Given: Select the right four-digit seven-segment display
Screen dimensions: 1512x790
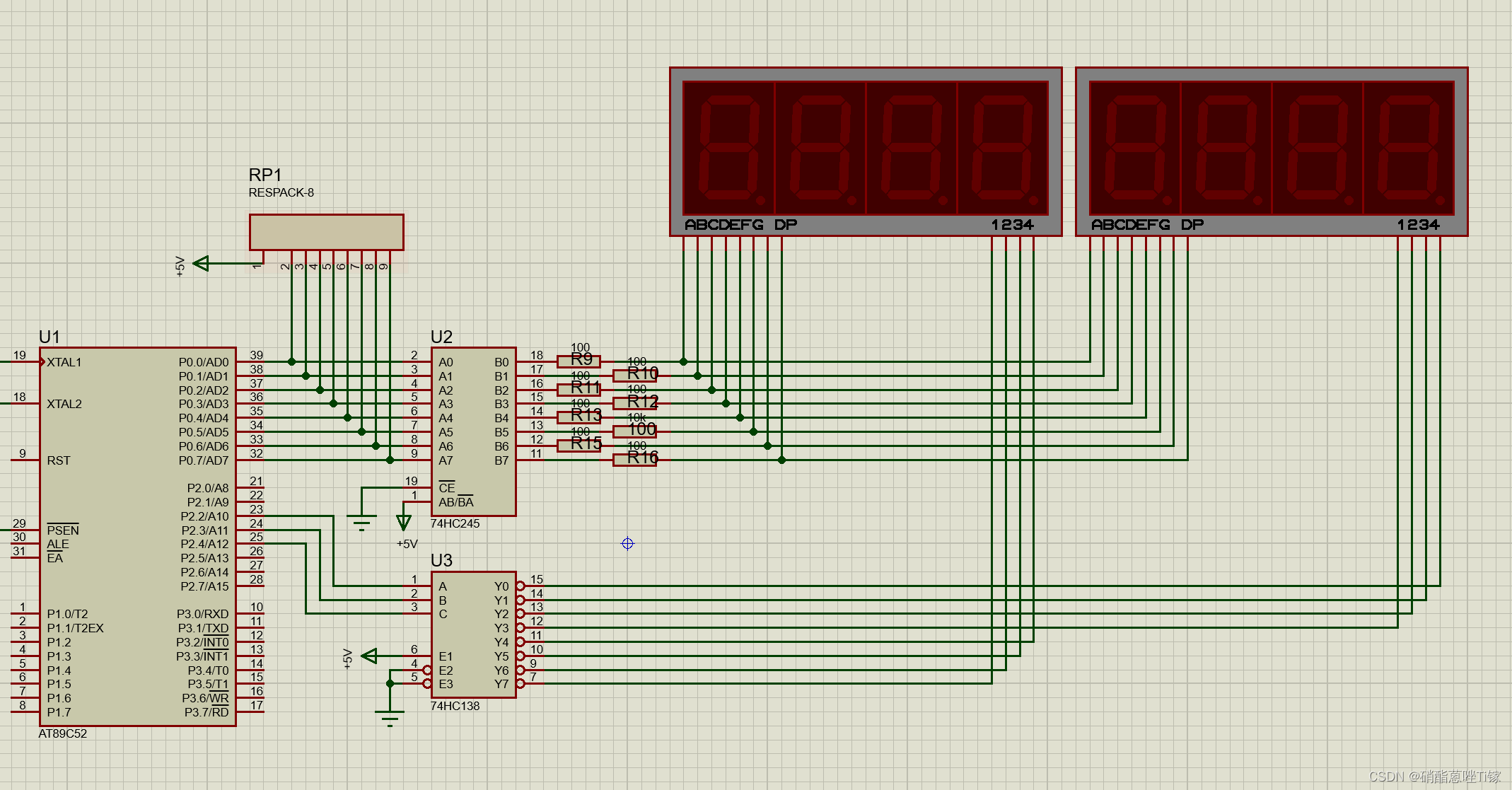Looking at the screenshot, I should (1272, 151).
